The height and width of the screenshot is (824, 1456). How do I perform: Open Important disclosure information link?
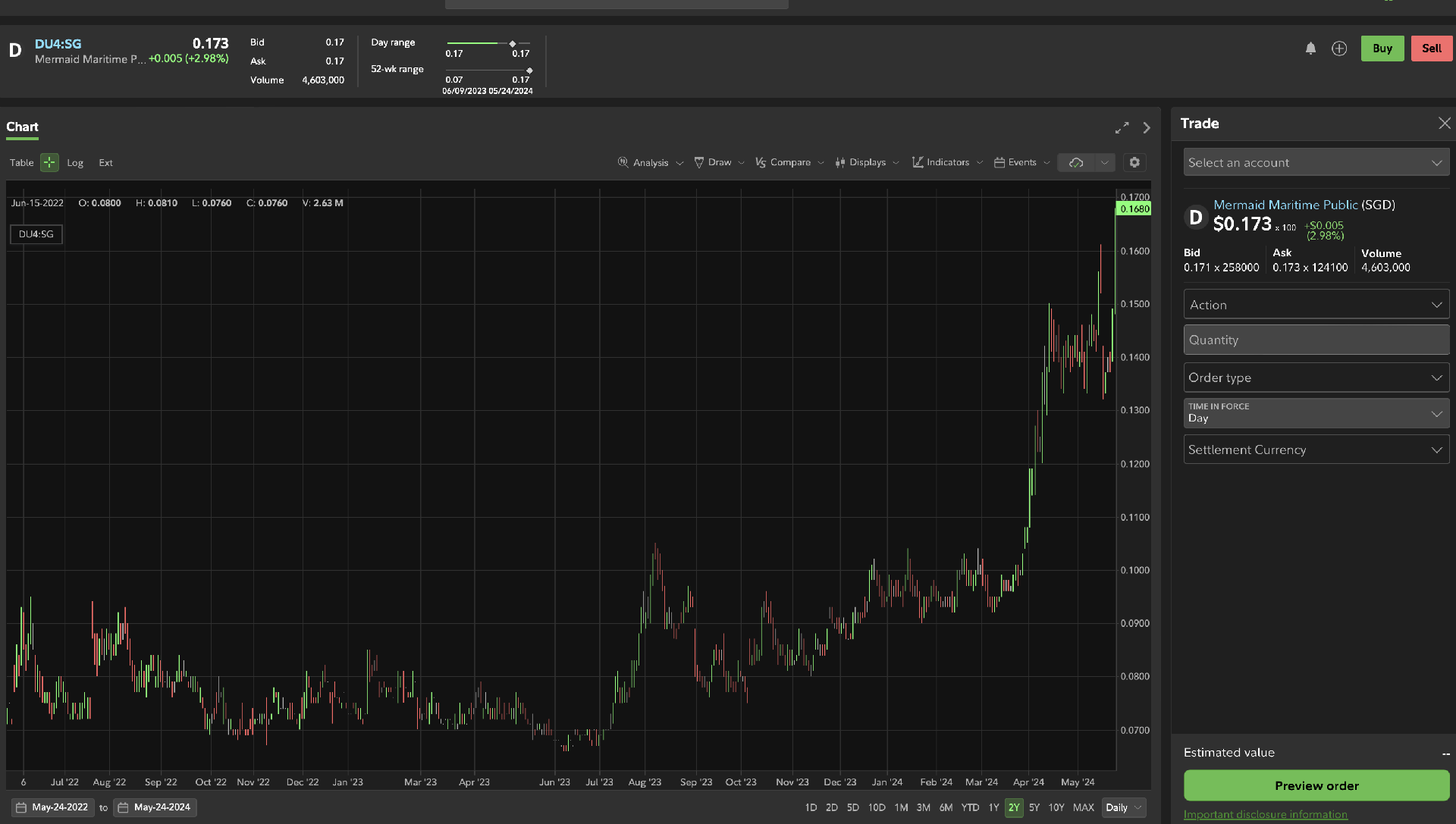(x=1265, y=815)
